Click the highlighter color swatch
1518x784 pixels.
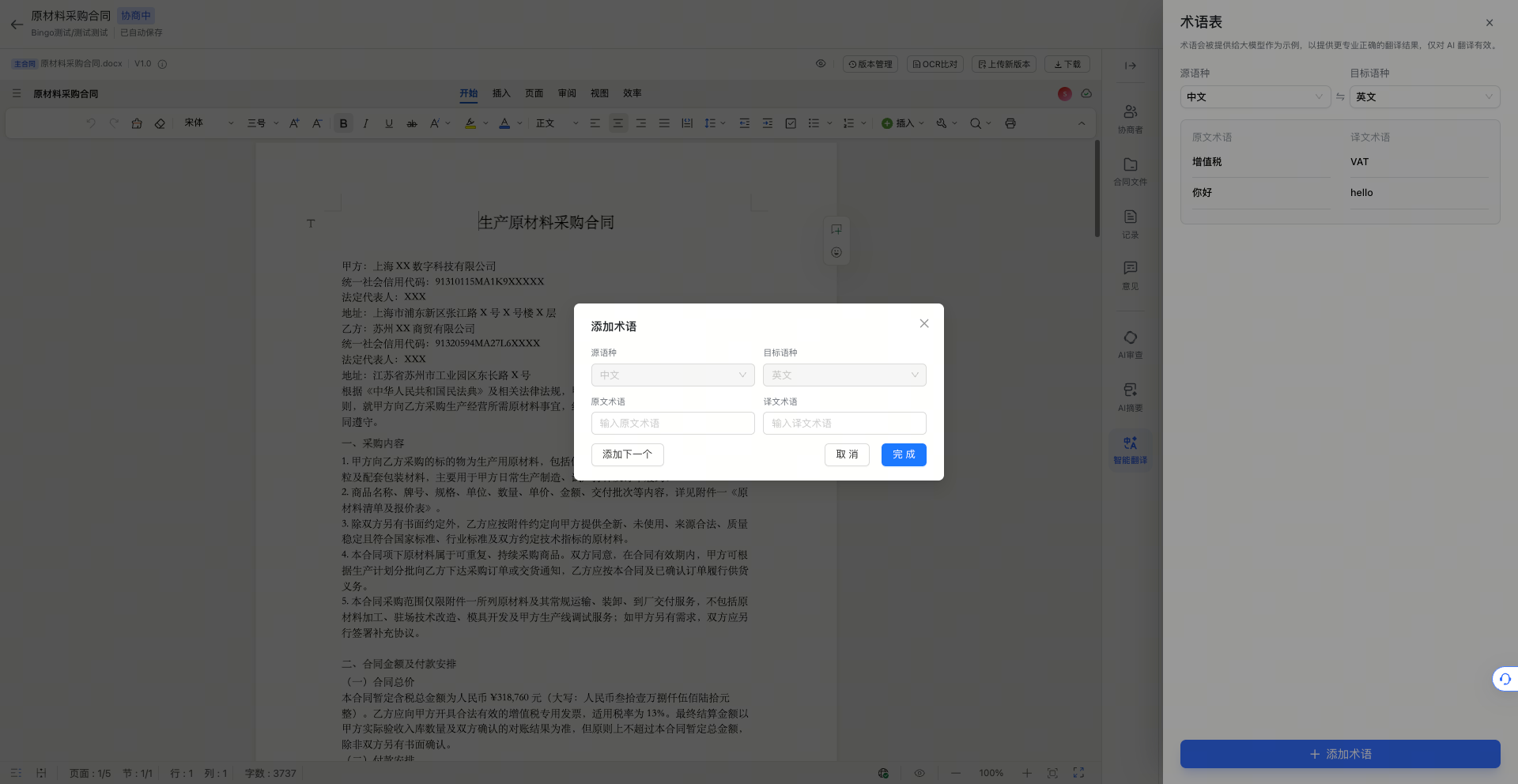click(470, 123)
